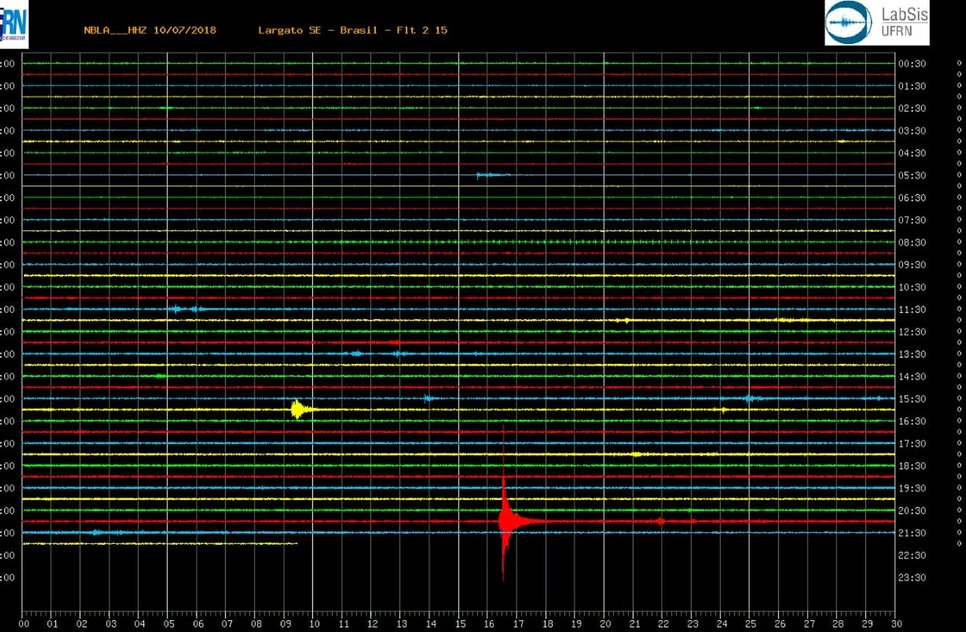This screenshot has width=966, height=632.
Task: Click the LabSis UFRN logo
Action: 877,23
